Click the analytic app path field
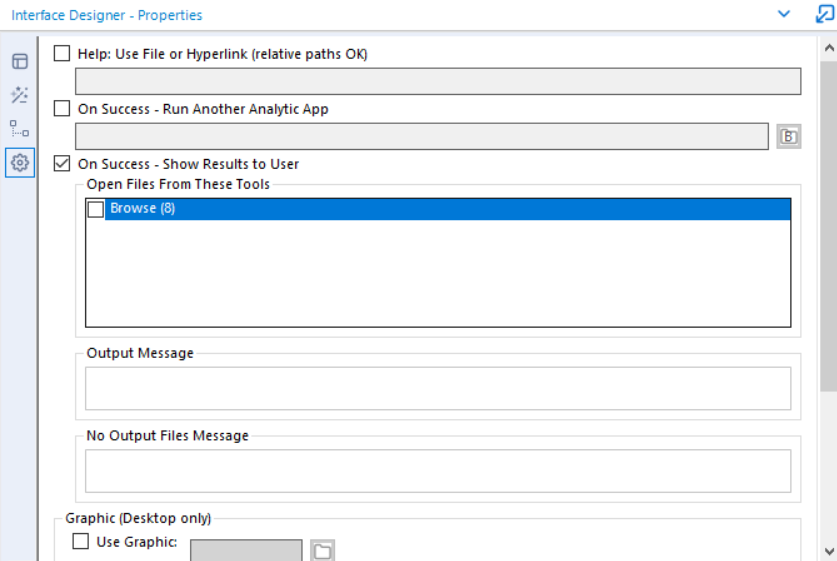Screen dimensions: 837x561 point(422,137)
